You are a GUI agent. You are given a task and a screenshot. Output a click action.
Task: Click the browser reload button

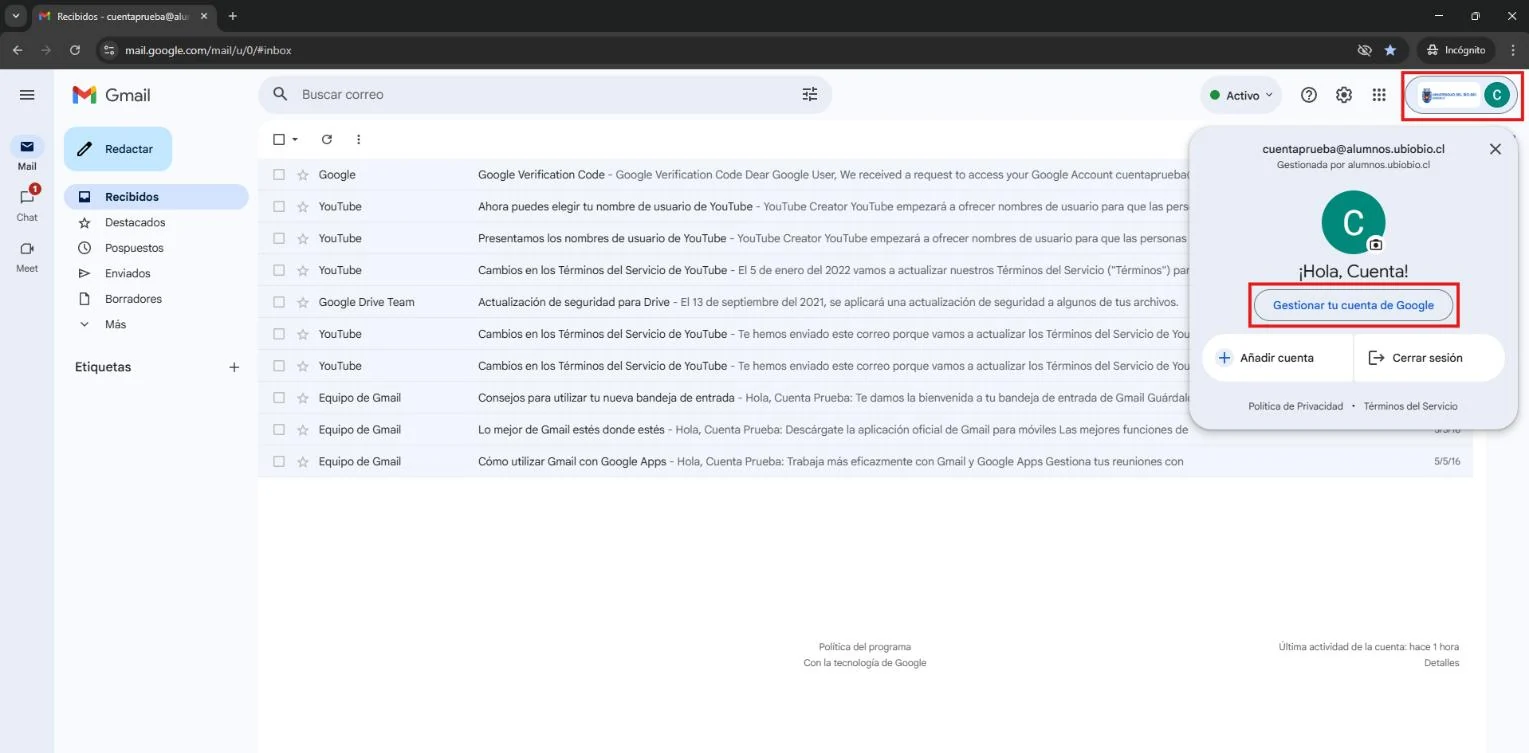[x=75, y=50]
